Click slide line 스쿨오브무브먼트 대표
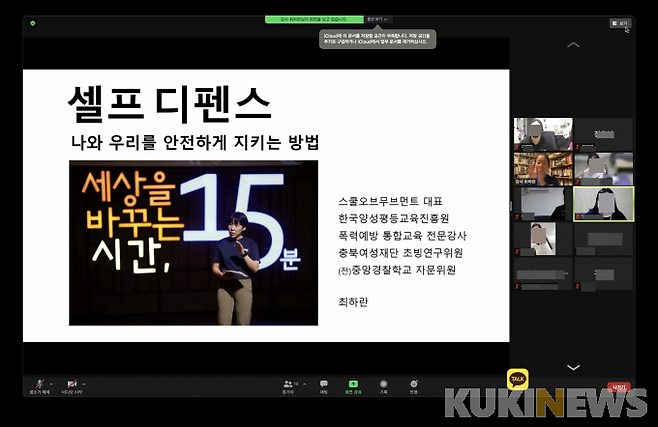 point(390,201)
